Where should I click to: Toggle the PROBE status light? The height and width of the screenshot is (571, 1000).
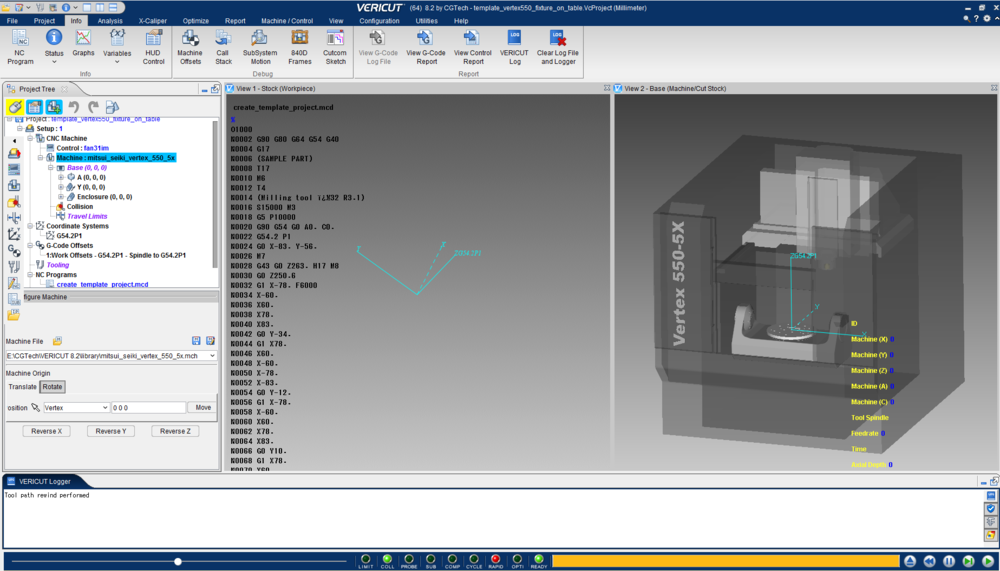409,561
